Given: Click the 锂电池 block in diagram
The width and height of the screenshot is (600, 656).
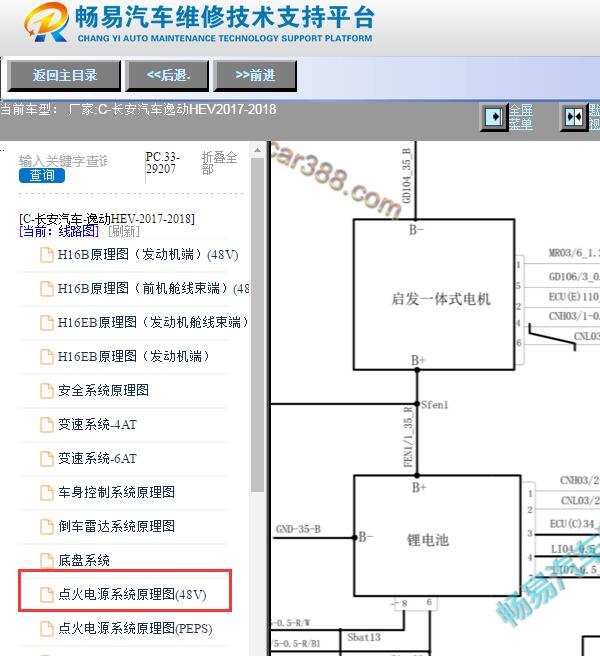Looking at the screenshot, I should tap(437, 536).
